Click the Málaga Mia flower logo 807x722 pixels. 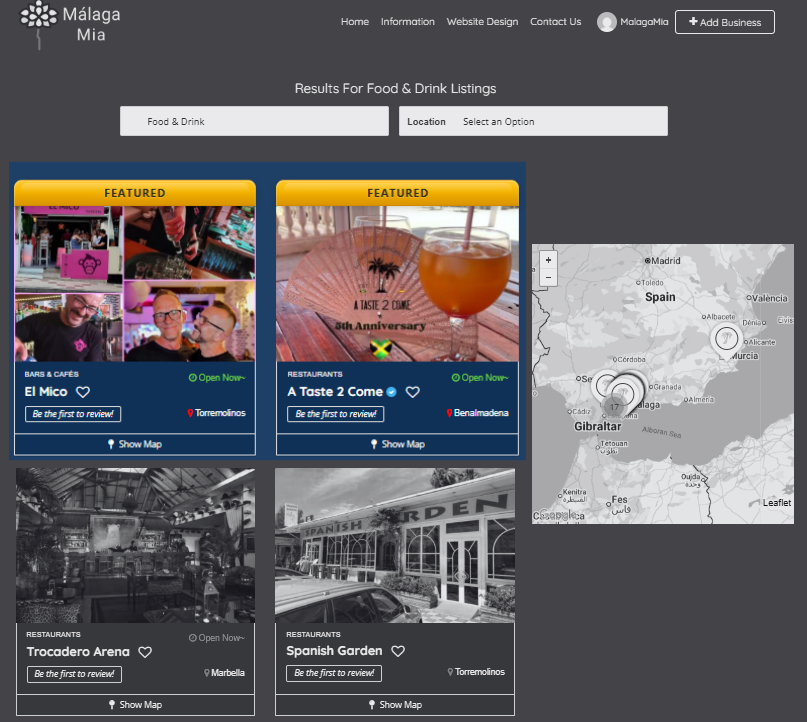pyautogui.click(x=38, y=25)
